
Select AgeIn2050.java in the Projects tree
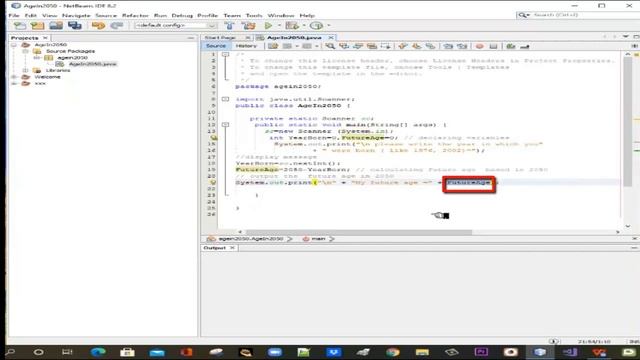[93, 64]
